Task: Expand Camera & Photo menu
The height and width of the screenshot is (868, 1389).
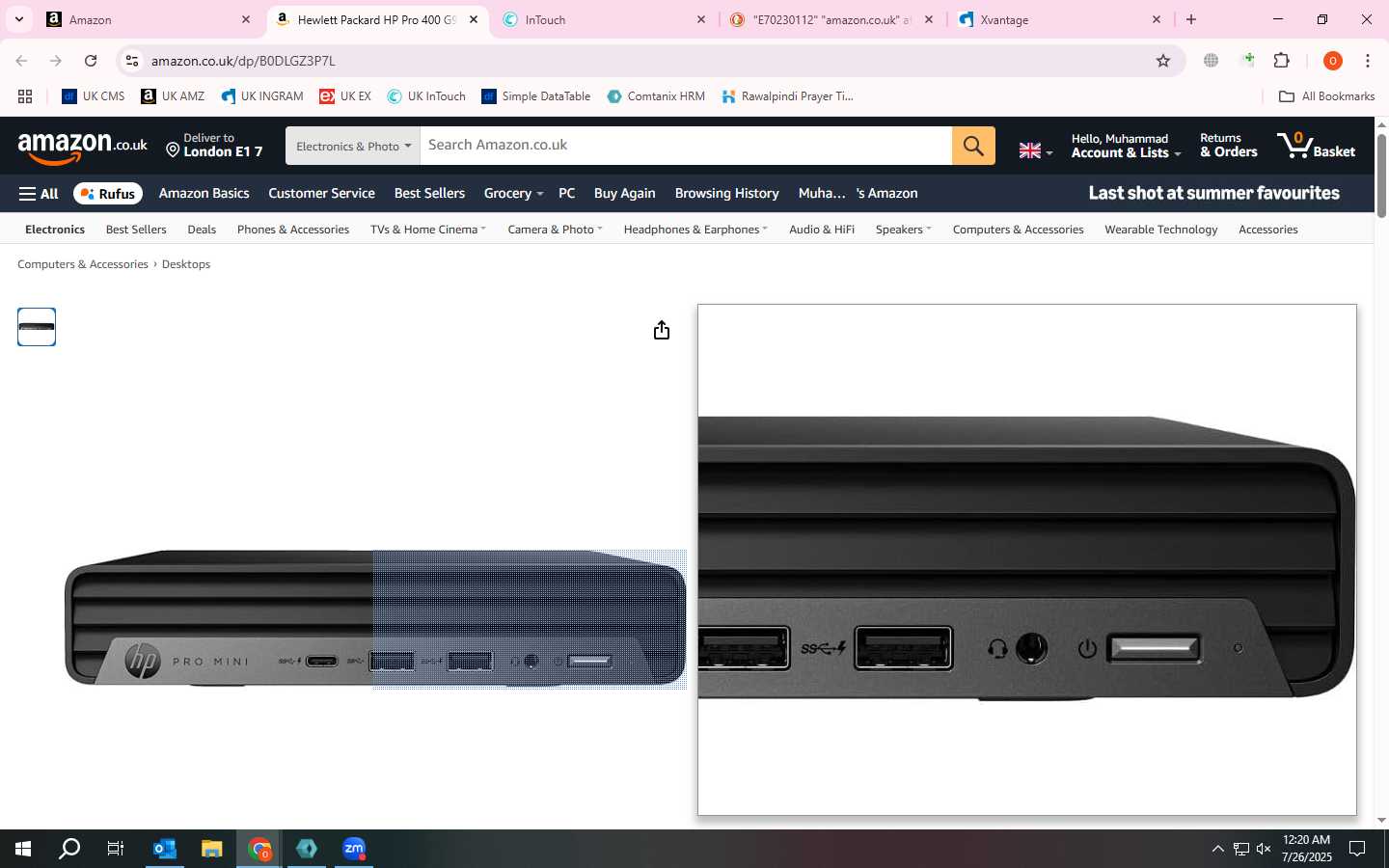Action: [555, 230]
